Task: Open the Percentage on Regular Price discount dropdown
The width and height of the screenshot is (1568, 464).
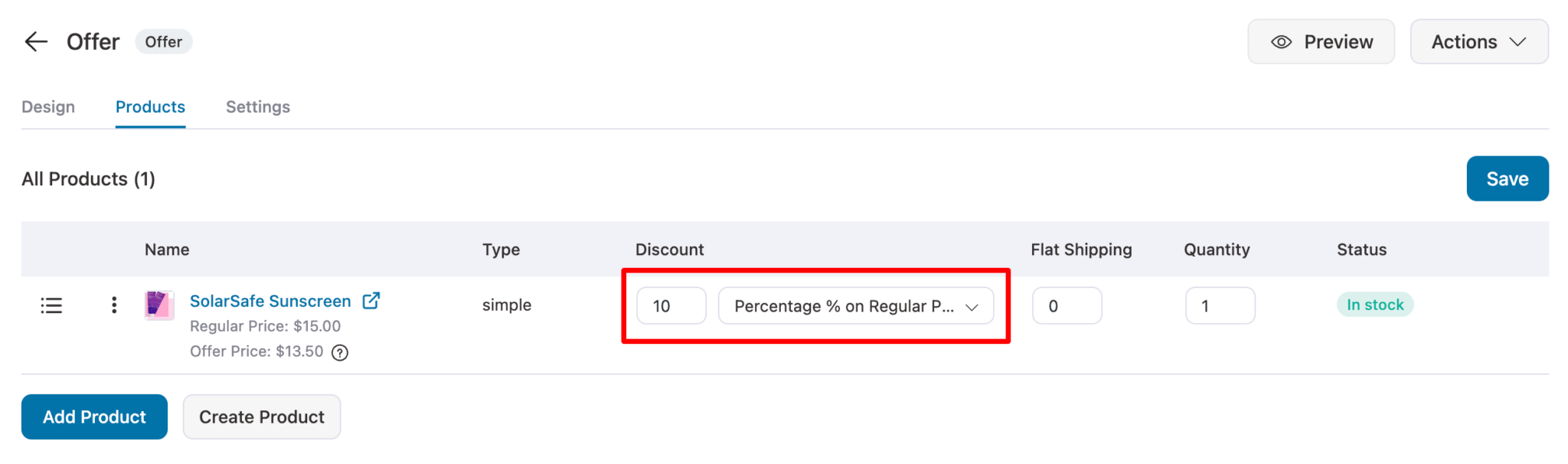Action: 855,306
